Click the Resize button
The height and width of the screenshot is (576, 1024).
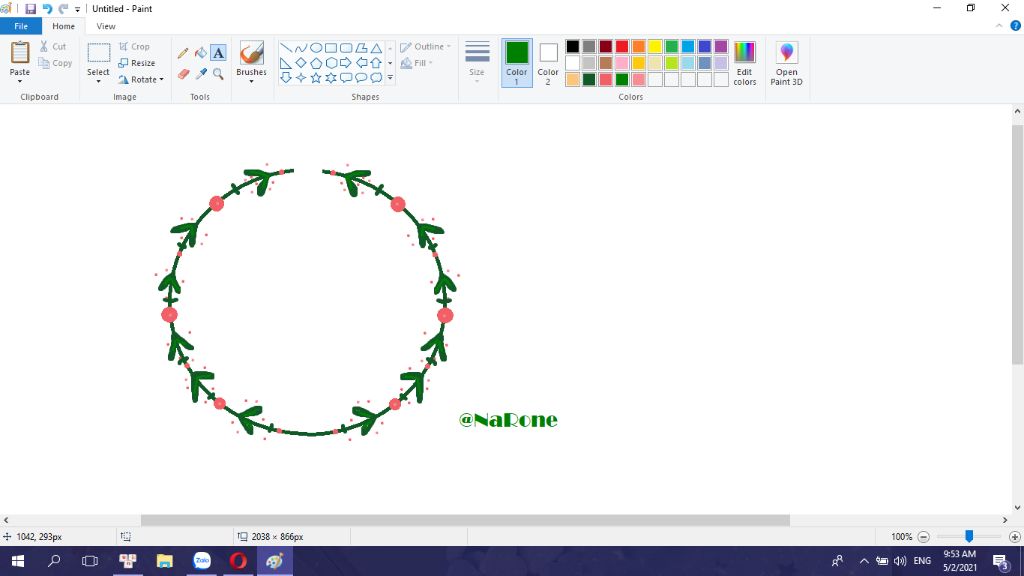tap(136, 63)
